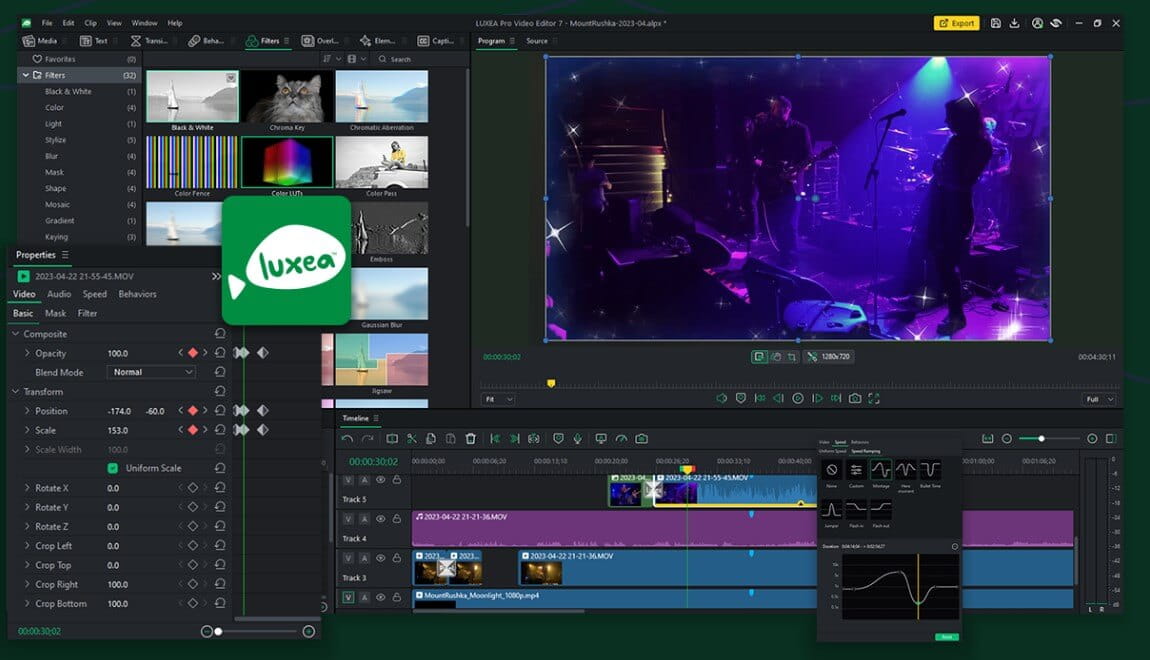The width and height of the screenshot is (1150, 660).
Task: Open the Fit zoom dropdown below preview
Action: [x=498, y=399]
